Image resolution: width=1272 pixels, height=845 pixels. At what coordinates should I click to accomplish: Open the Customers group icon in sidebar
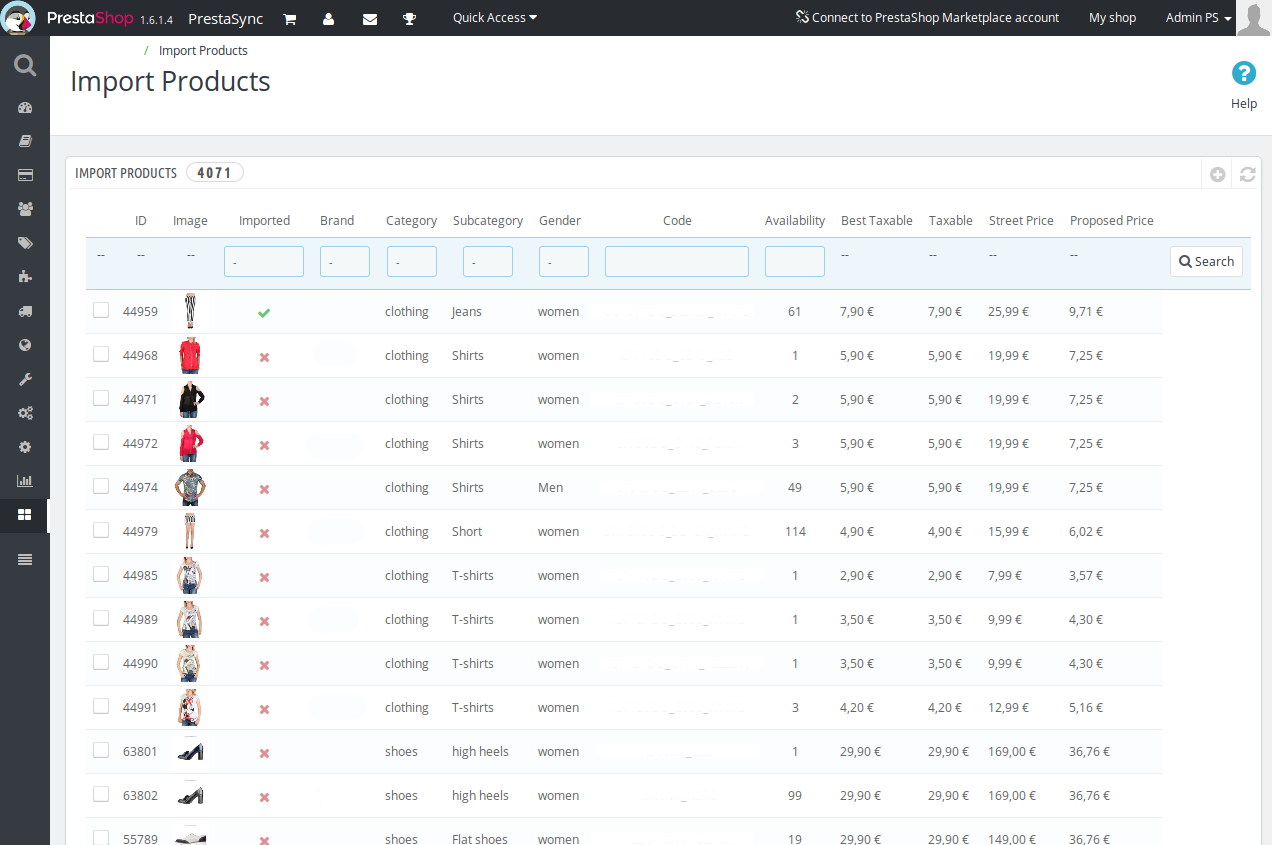coord(25,209)
